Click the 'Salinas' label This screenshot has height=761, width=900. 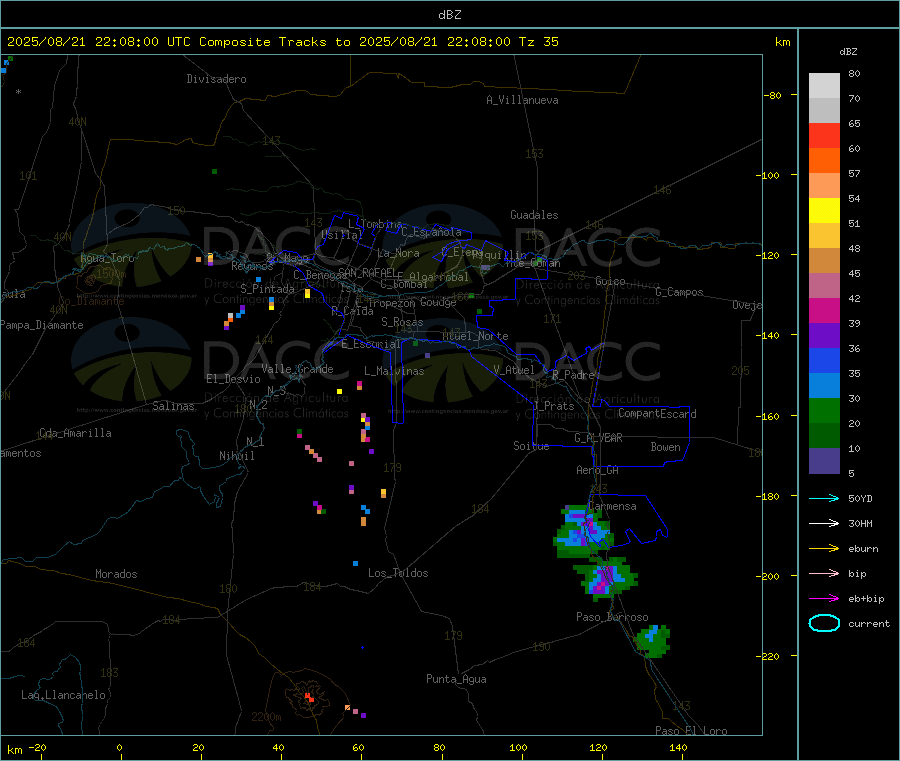click(173, 406)
